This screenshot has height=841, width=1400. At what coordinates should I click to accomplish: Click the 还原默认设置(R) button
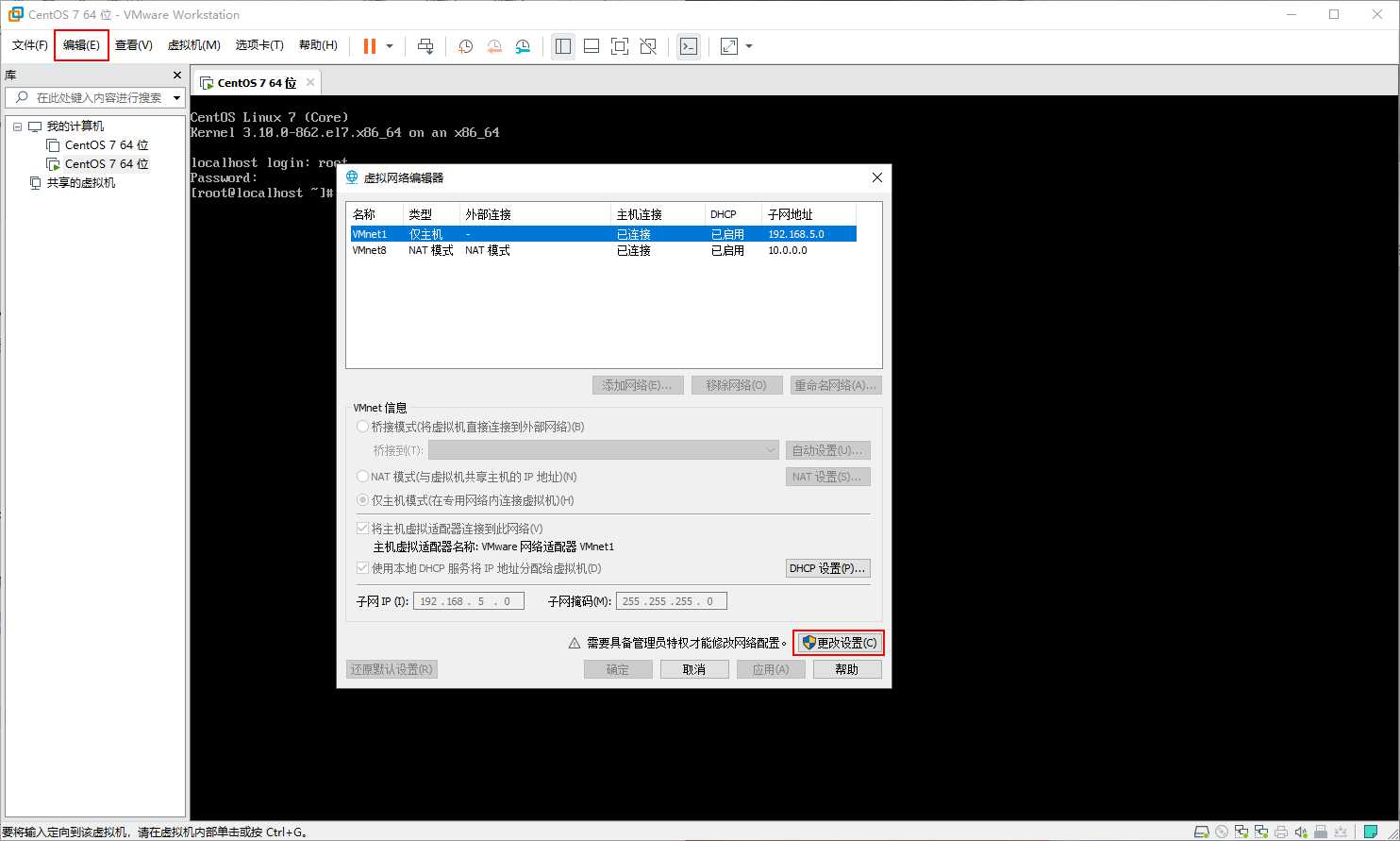point(392,669)
